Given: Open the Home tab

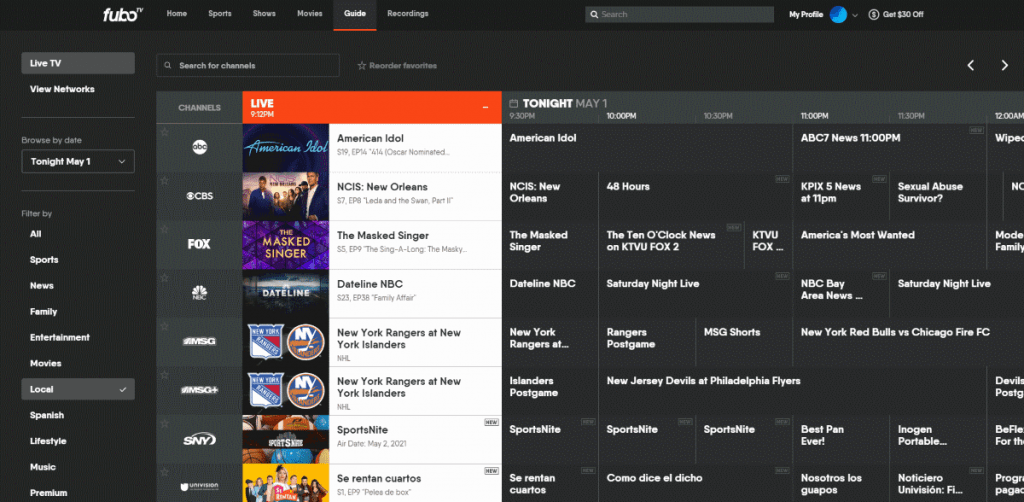Looking at the screenshot, I should click(x=176, y=14).
